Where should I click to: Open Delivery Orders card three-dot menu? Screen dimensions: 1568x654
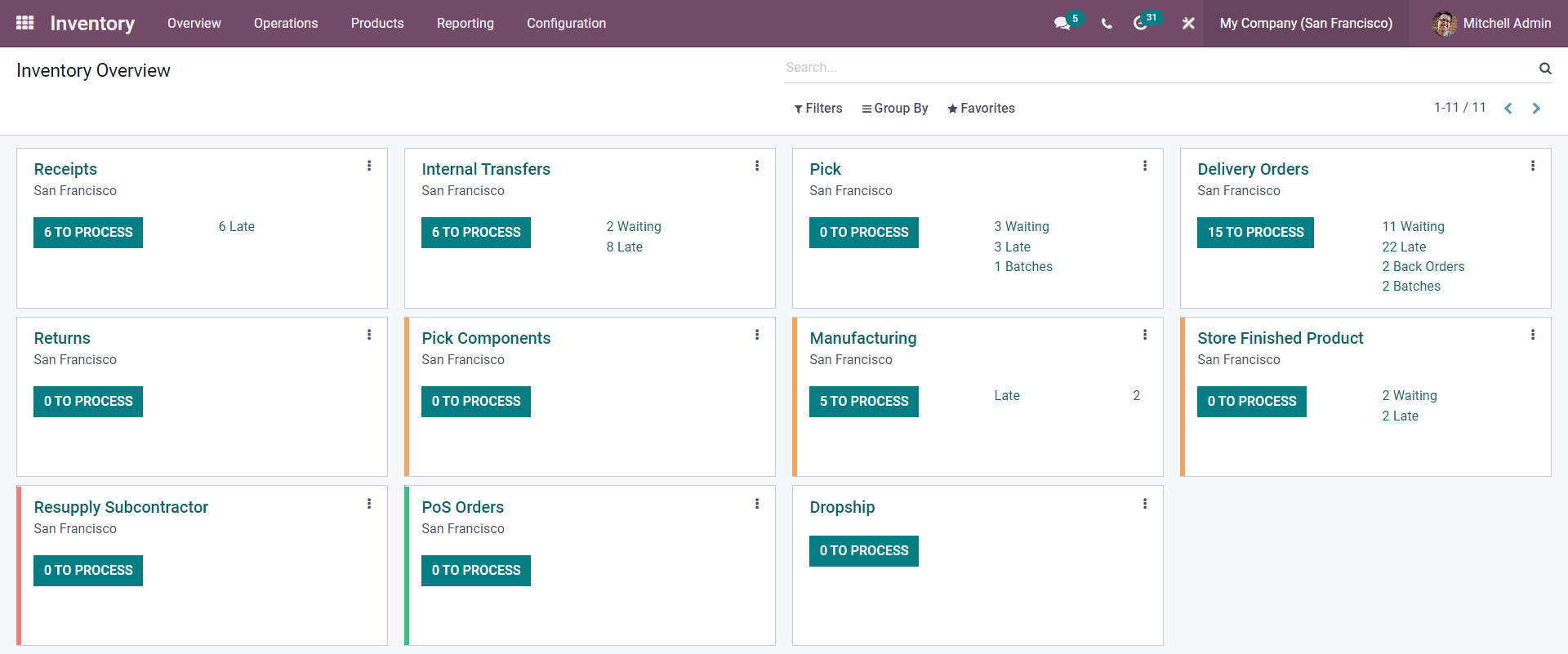[1533, 166]
